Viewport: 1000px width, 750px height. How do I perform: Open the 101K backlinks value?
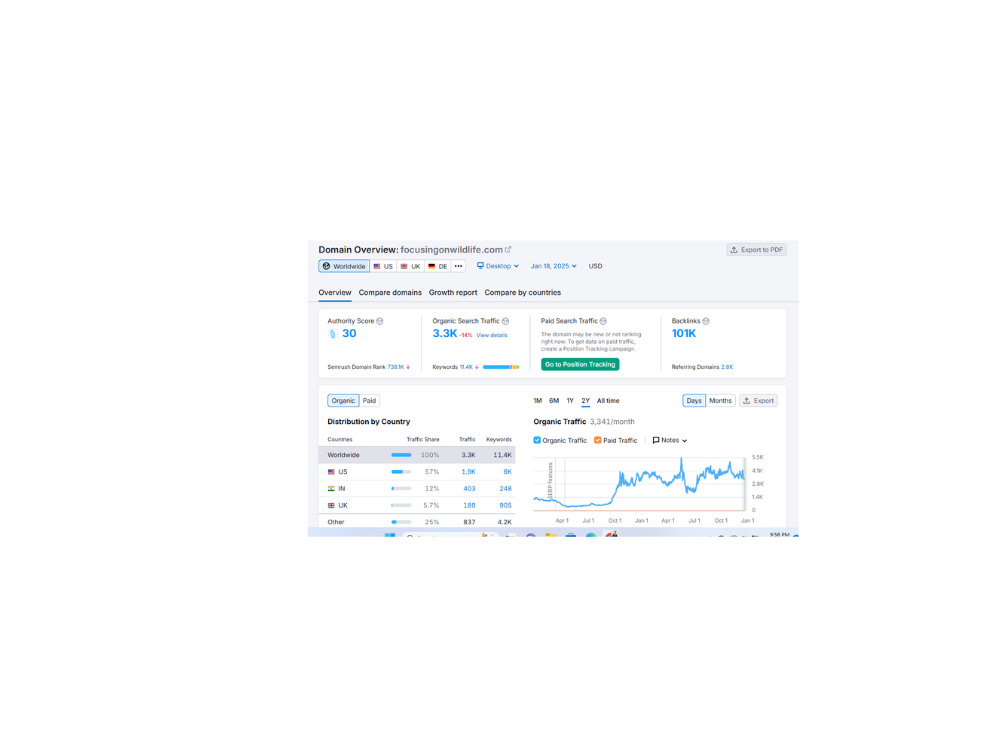684,334
